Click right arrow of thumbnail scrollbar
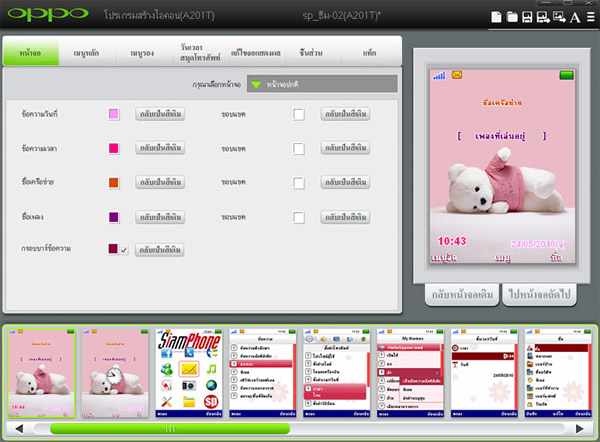Image resolution: width=600 pixels, height=442 pixels. [579, 428]
